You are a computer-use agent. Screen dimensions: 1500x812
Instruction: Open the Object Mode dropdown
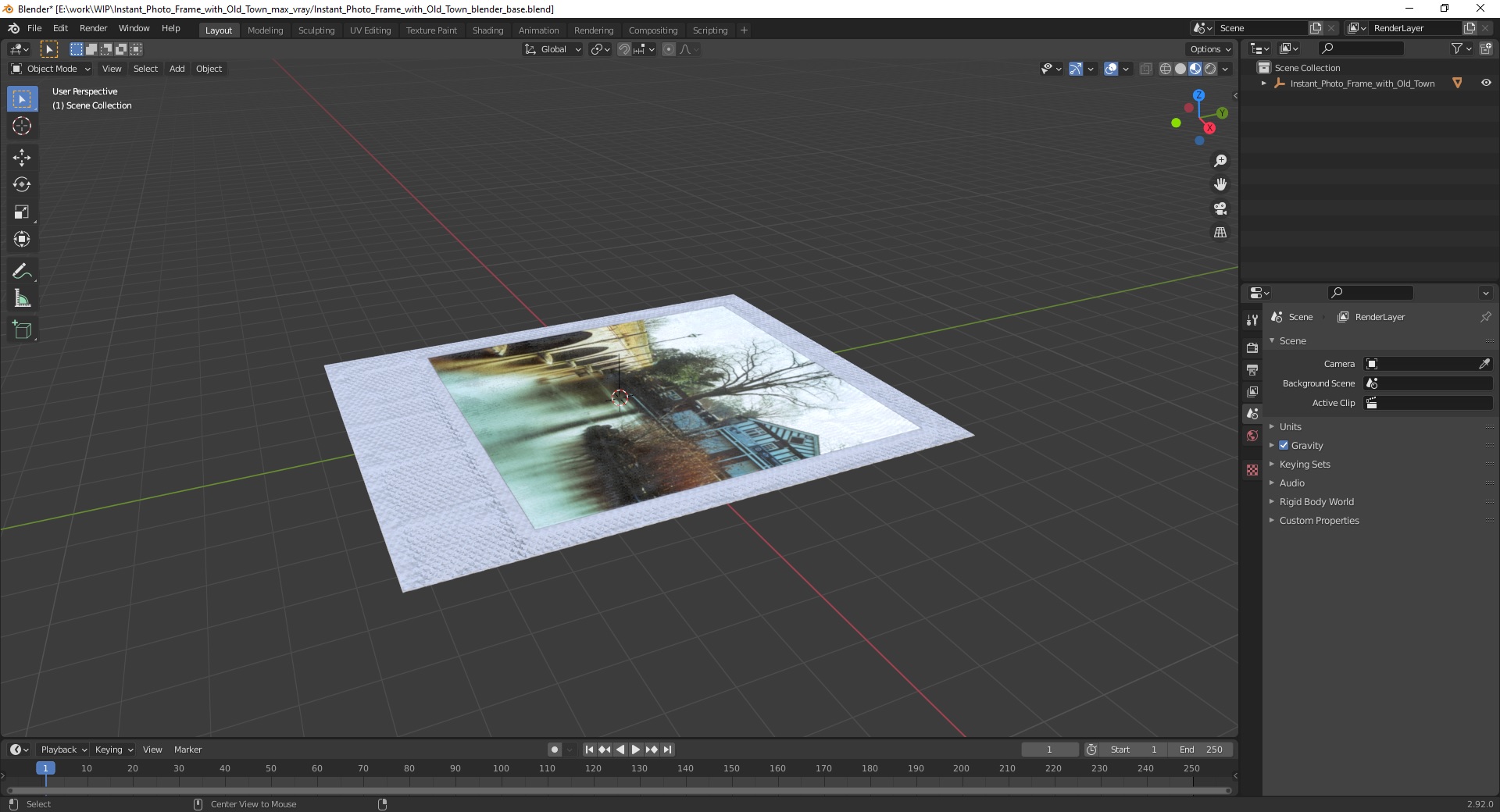pos(51,69)
